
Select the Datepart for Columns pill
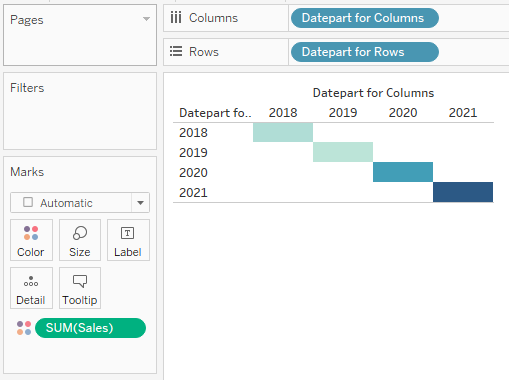tap(365, 18)
